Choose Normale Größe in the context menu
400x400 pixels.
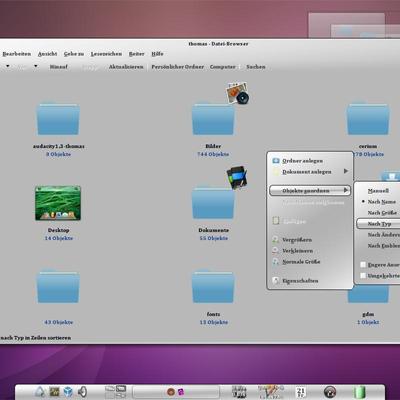pos(310,262)
